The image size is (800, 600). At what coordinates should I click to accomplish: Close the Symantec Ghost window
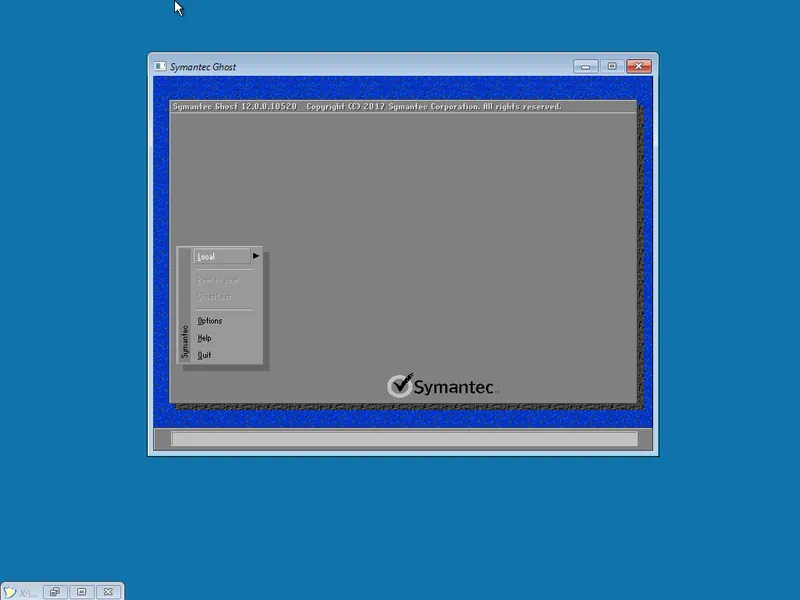point(638,66)
